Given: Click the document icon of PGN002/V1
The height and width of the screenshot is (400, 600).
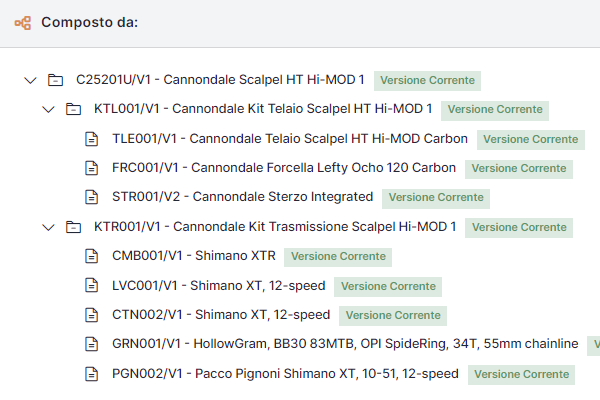Looking at the screenshot, I should pyautogui.click(x=91, y=374).
